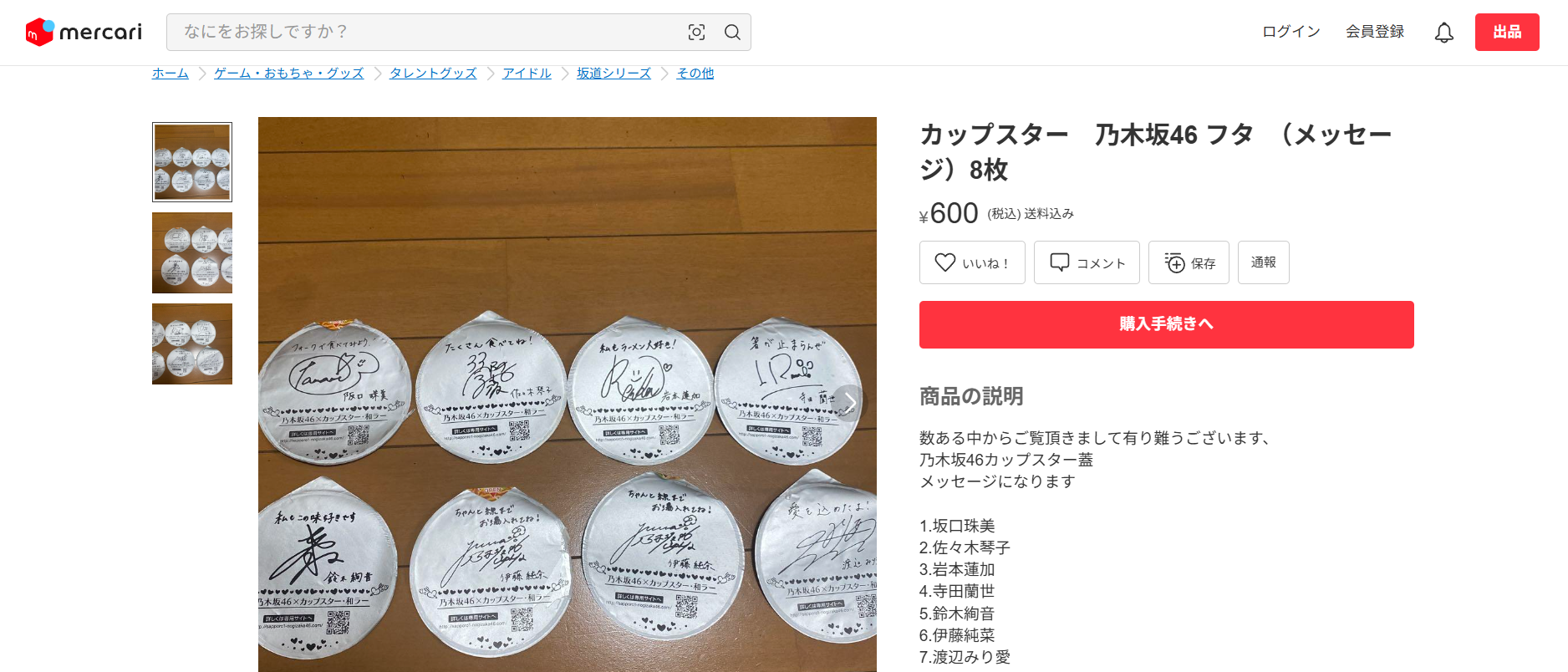The width and height of the screenshot is (1568, 672).
Task: Select the first product thumbnail
Action: point(192,162)
